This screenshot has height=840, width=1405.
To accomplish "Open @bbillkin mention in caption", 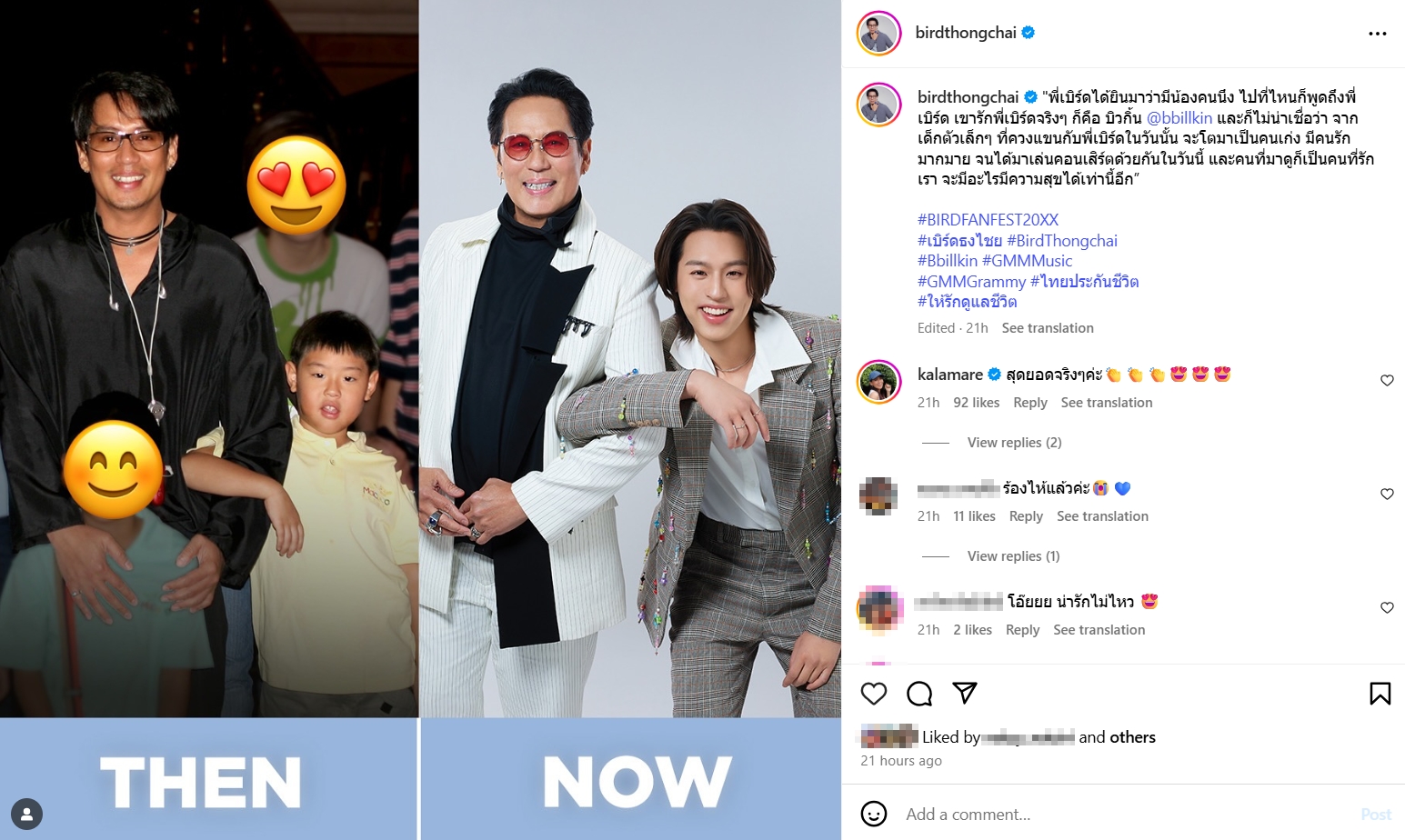I will [x=1179, y=118].
